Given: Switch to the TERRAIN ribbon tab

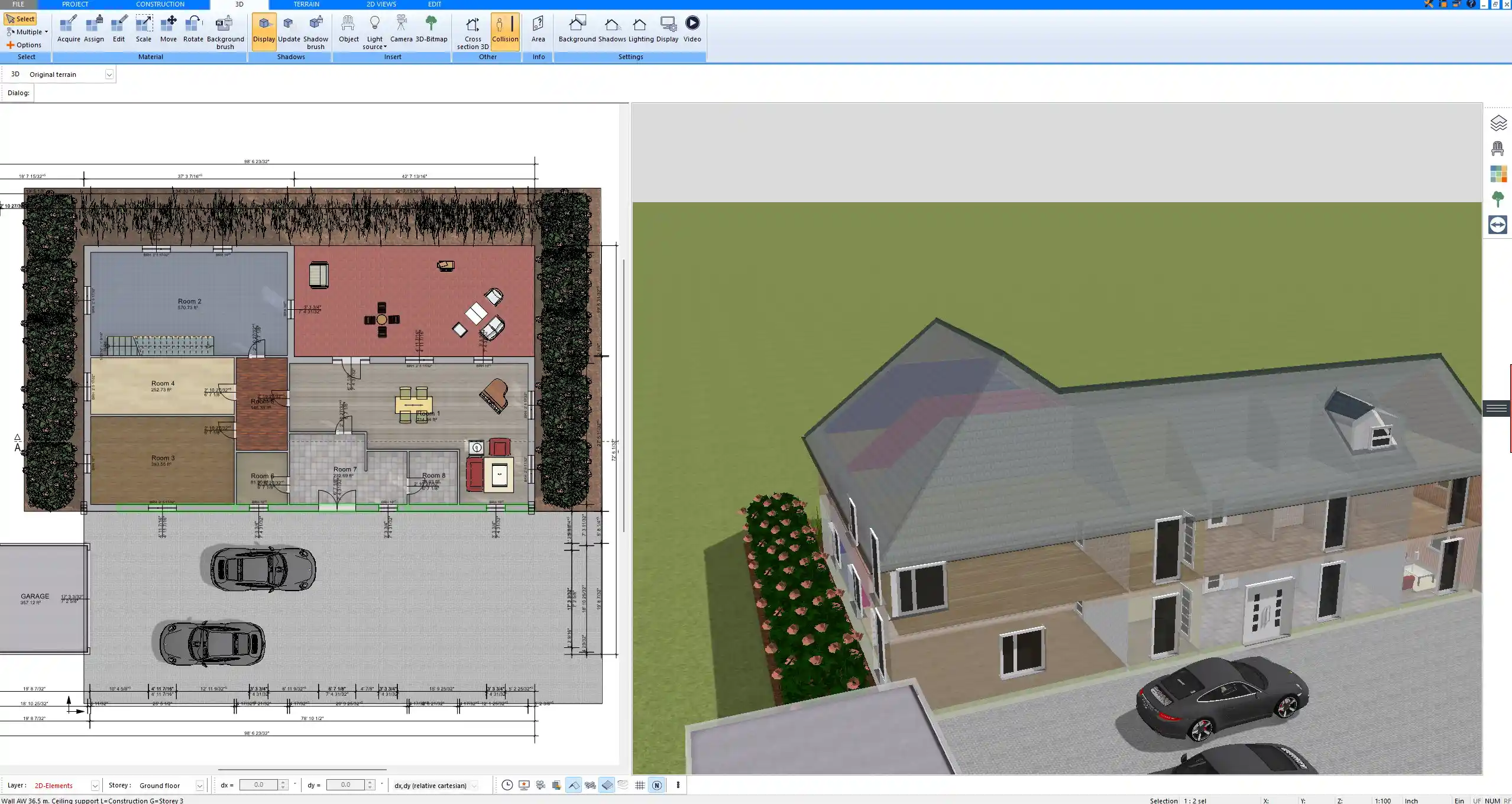Looking at the screenshot, I should coord(305,4).
